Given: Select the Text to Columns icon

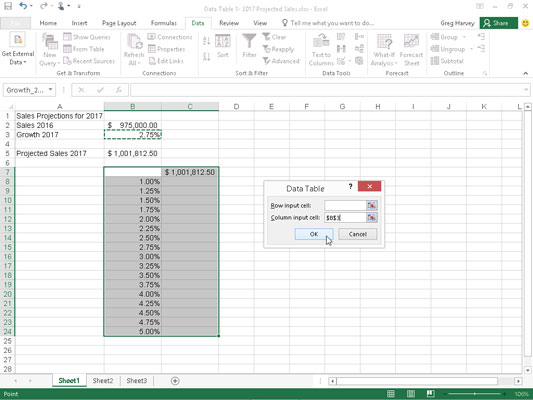Looking at the screenshot, I should tap(321, 41).
